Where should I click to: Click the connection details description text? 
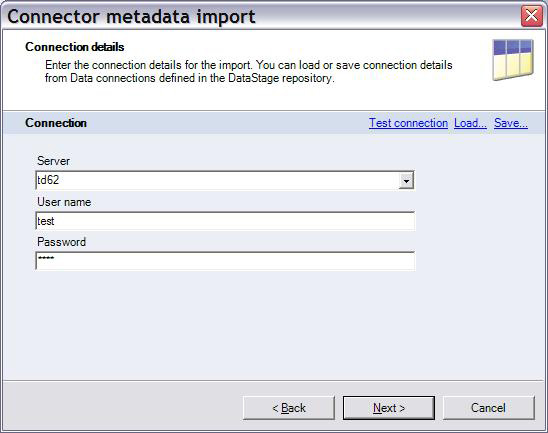pyautogui.click(x=248, y=71)
